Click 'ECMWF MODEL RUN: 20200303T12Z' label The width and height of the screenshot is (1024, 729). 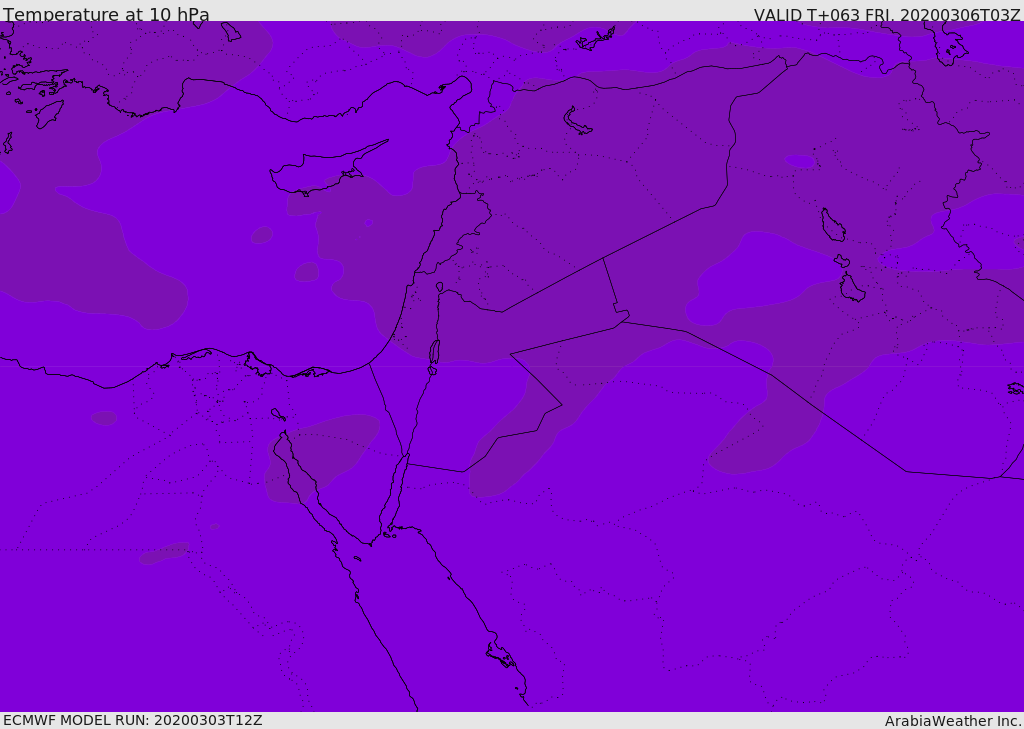click(x=133, y=720)
